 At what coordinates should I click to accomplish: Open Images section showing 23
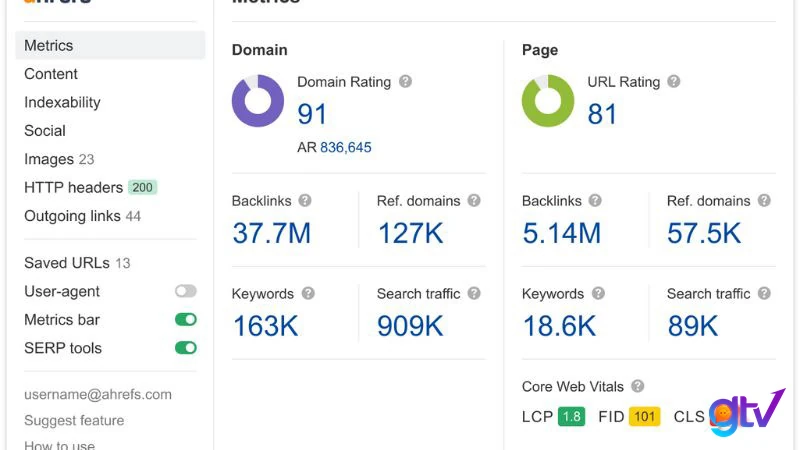point(59,159)
